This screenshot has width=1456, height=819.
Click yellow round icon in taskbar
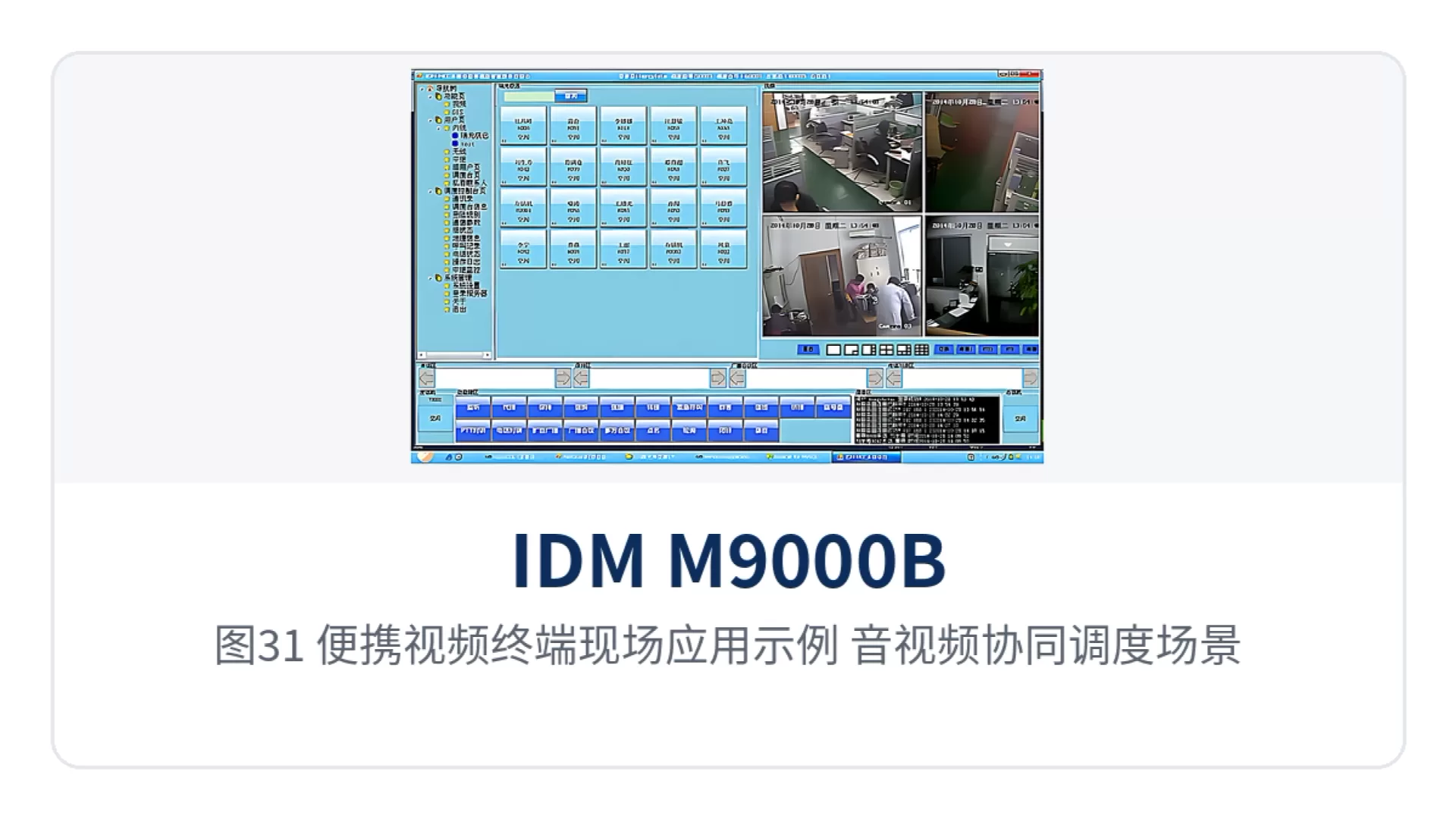point(629,457)
